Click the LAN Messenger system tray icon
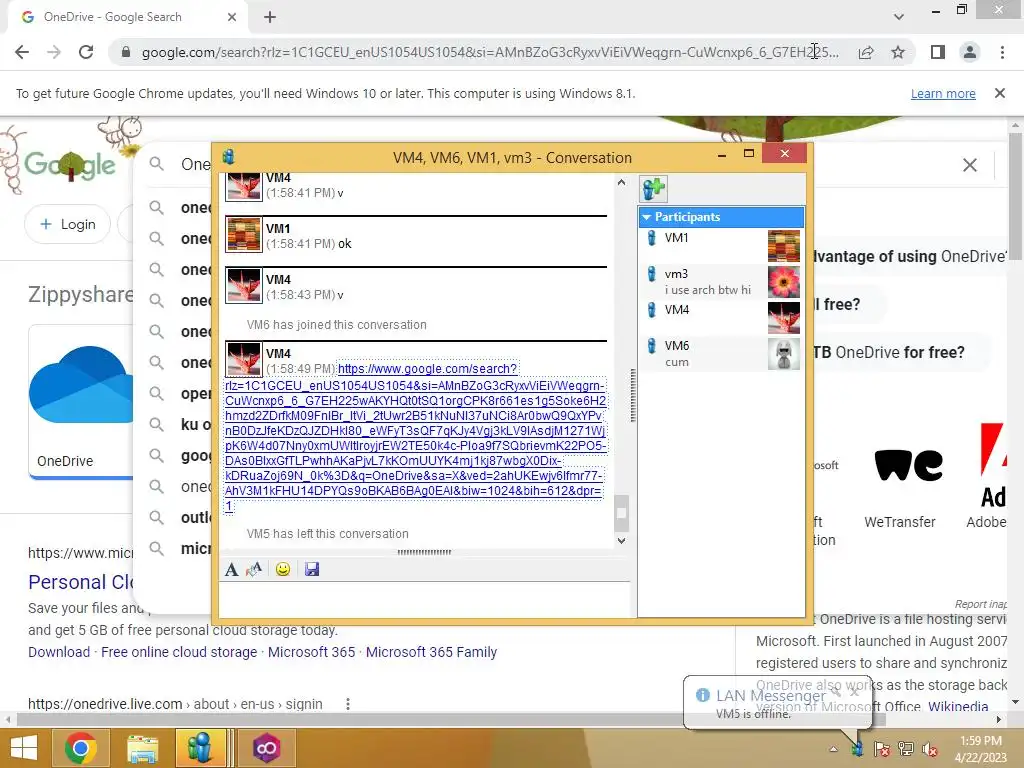Screen dimensions: 1024x768 (x=857, y=749)
